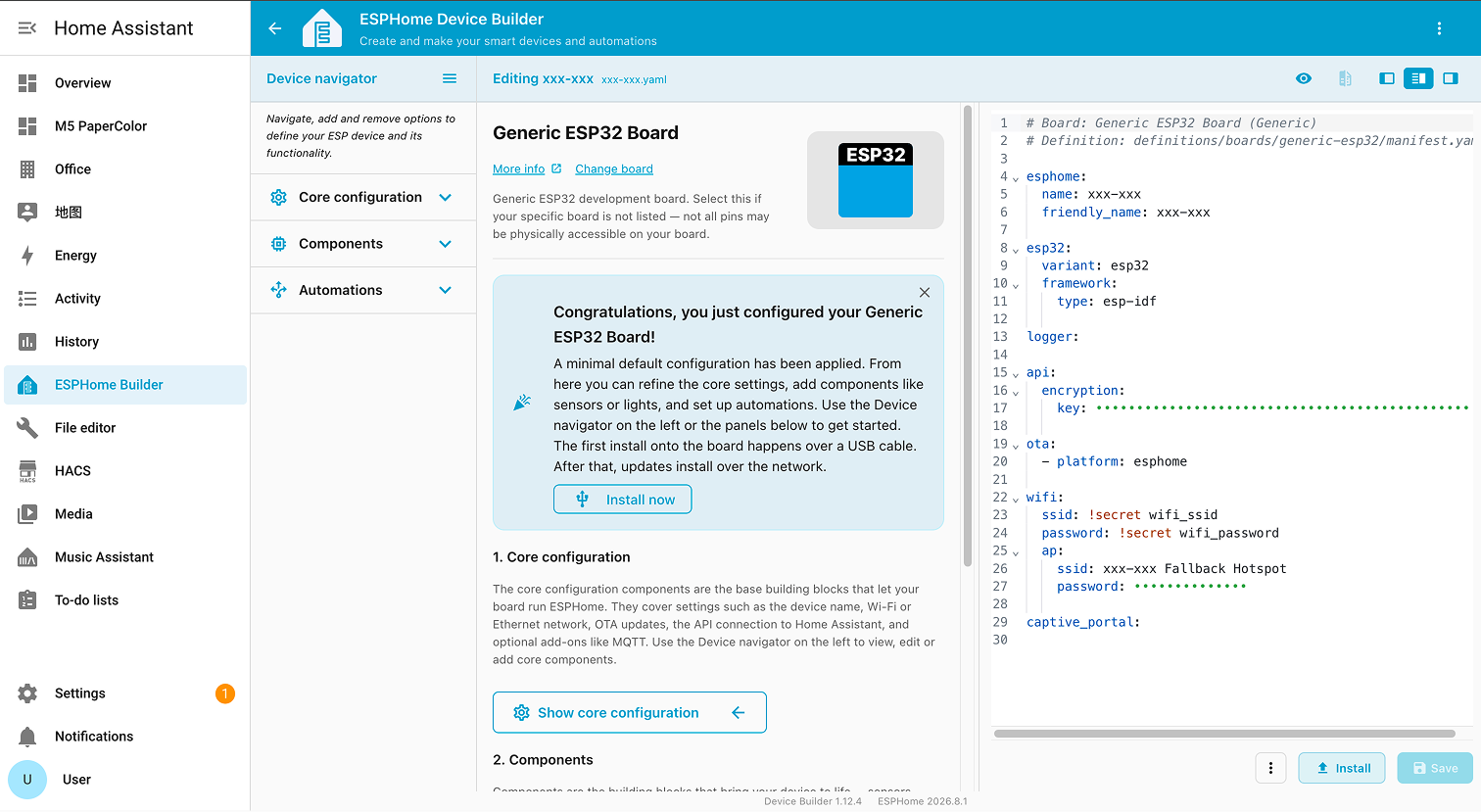Collapse the Home Assistant sidebar

click(x=27, y=28)
